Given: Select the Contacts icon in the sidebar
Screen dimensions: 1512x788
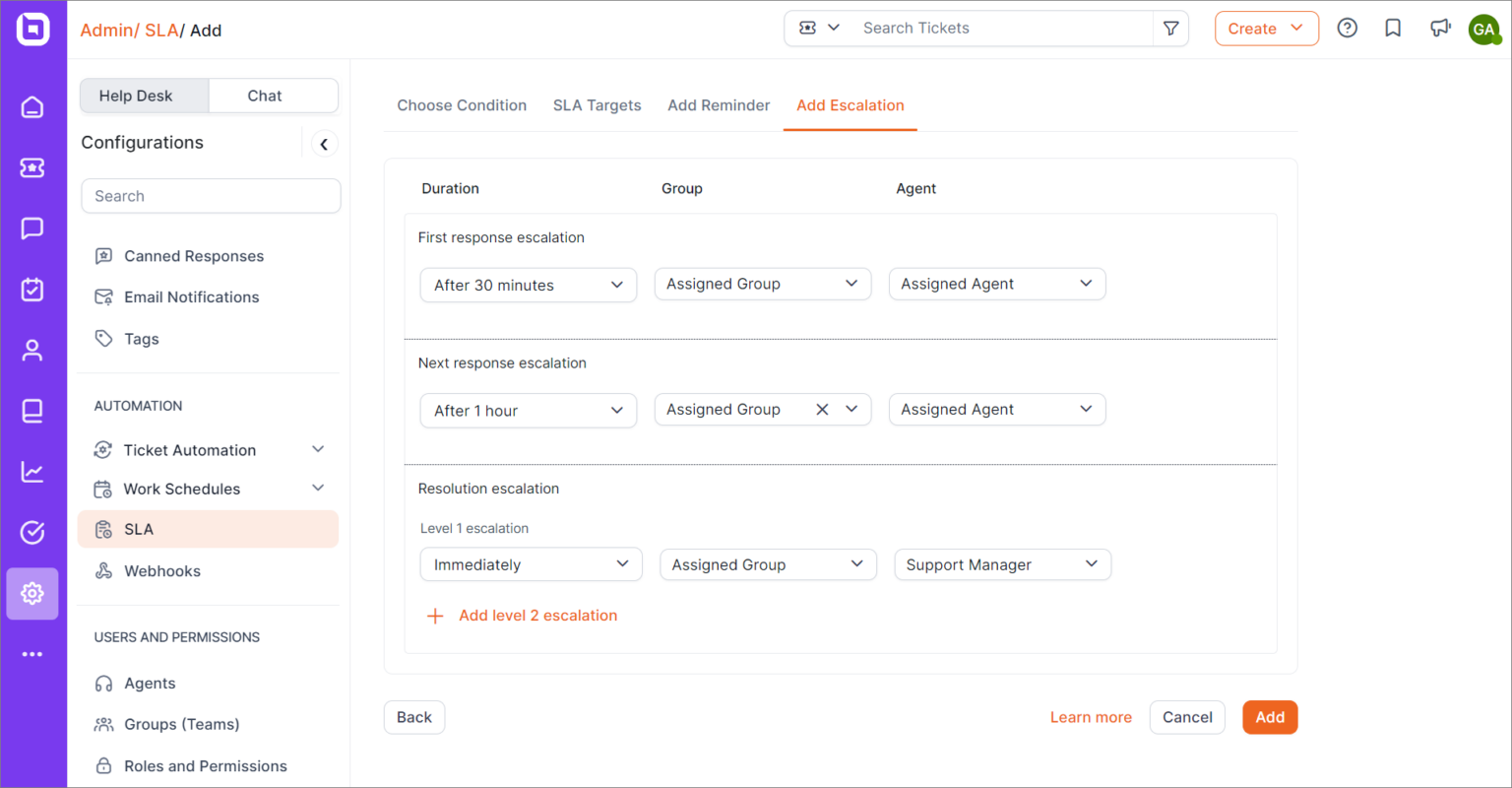Looking at the screenshot, I should point(32,350).
